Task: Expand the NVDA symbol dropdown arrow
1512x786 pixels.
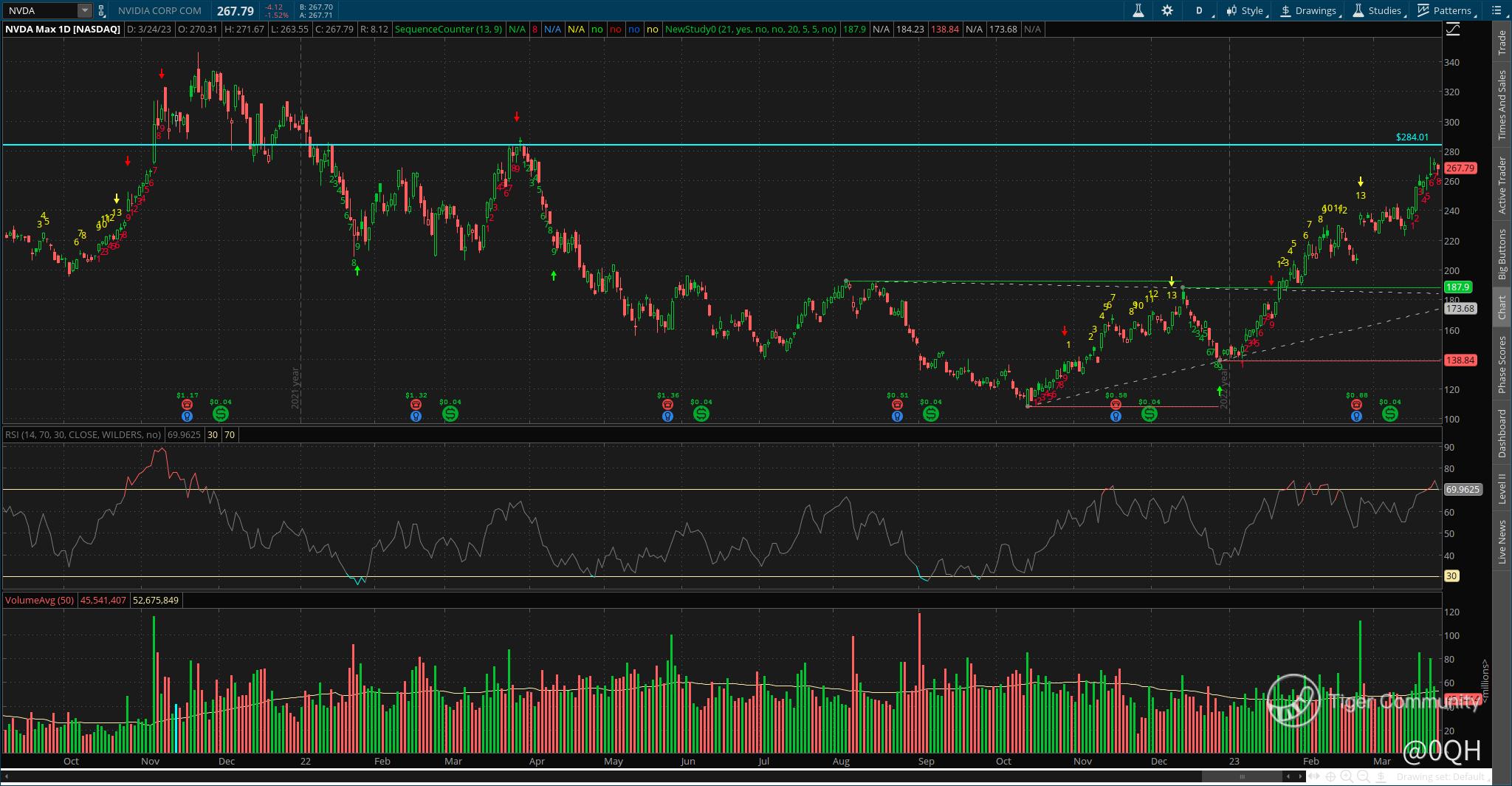Action: click(x=85, y=10)
